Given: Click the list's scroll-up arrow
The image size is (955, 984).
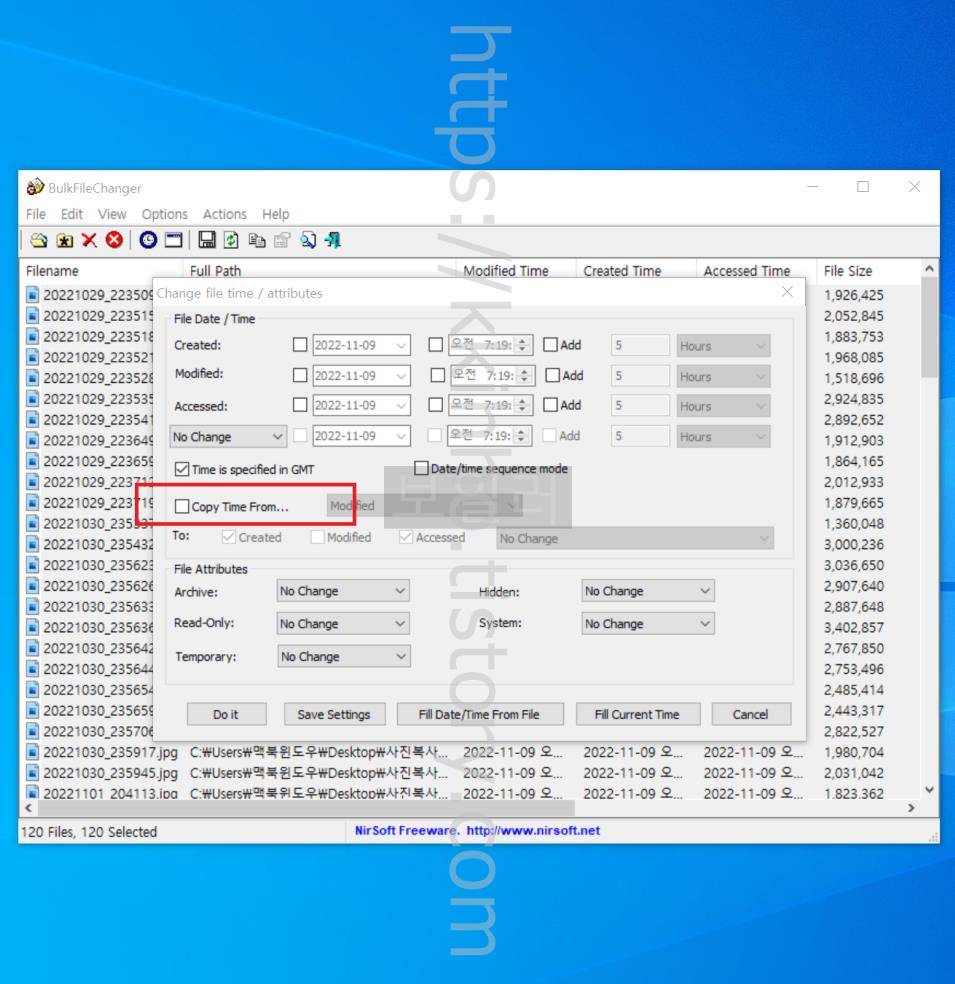Looking at the screenshot, I should [x=929, y=269].
